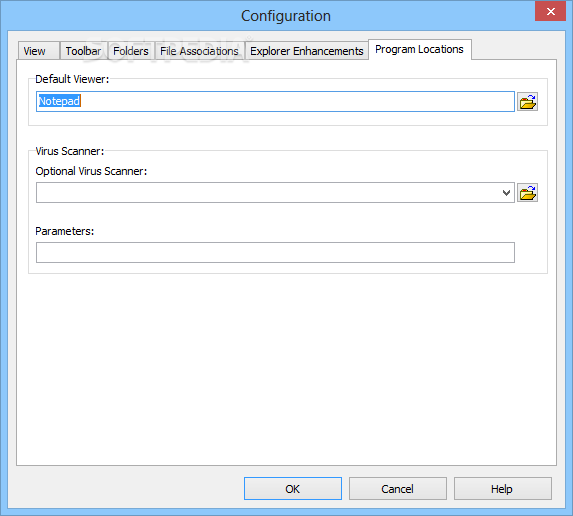Image resolution: width=573 pixels, height=516 pixels.
Task: Open Help for this dialog
Action: click(x=502, y=488)
